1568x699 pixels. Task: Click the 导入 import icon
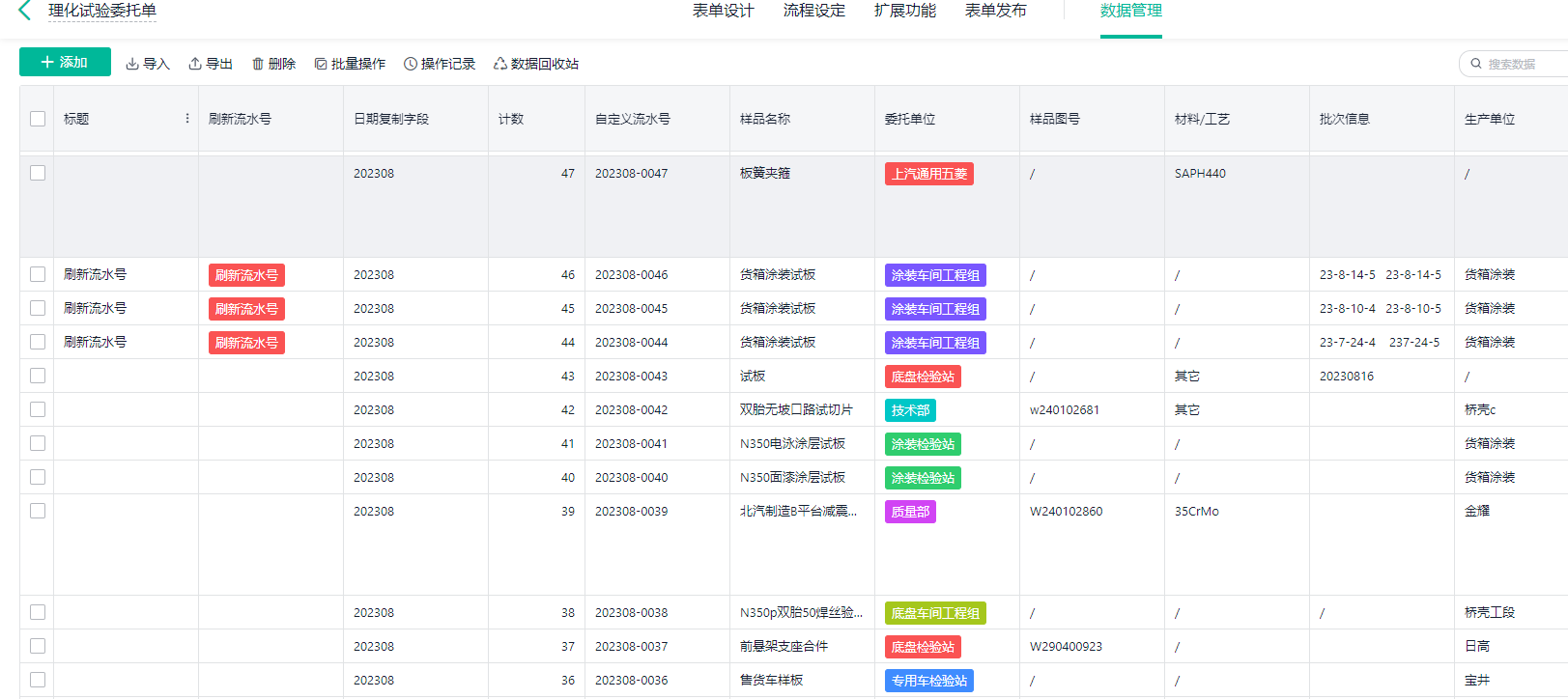(x=132, y=64)
